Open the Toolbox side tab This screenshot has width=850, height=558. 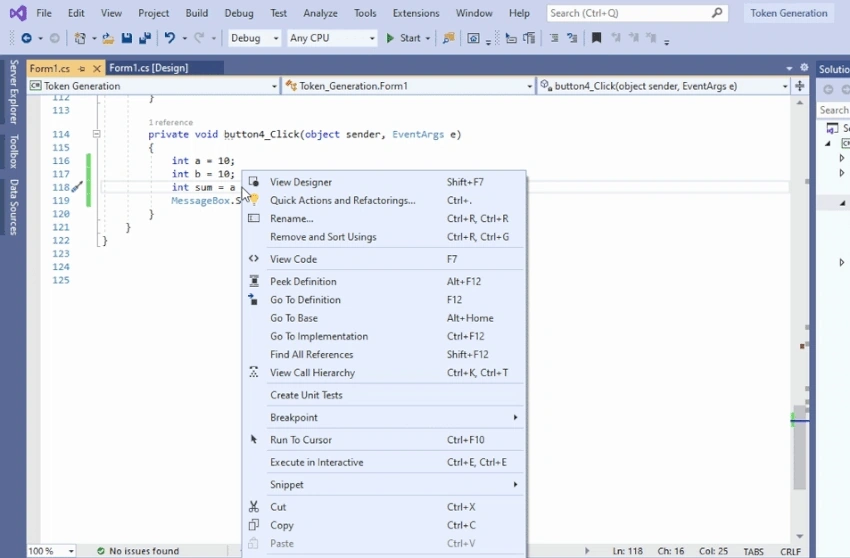(14, 152)
